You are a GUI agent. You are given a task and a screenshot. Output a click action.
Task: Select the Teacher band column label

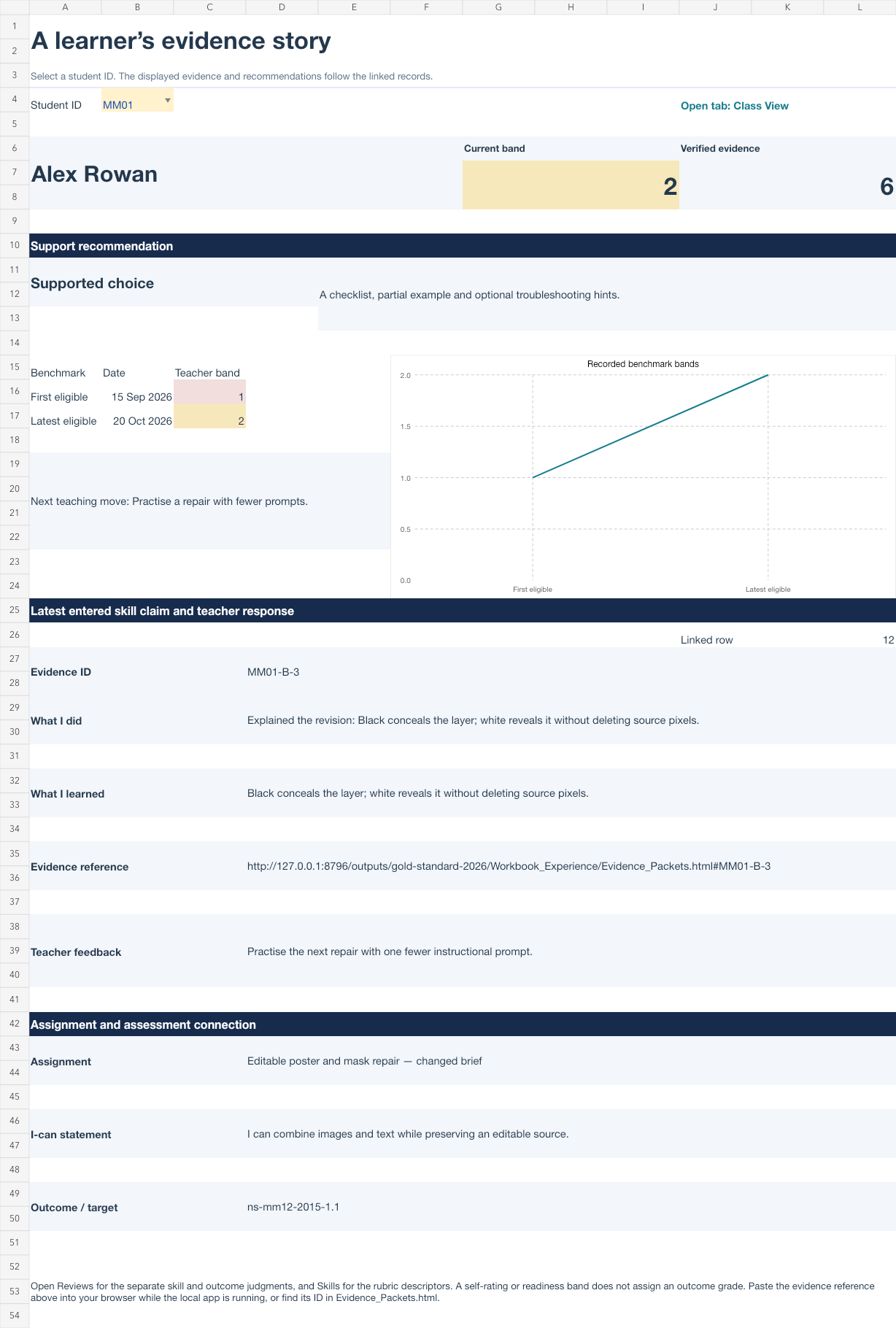click(207, 373)
